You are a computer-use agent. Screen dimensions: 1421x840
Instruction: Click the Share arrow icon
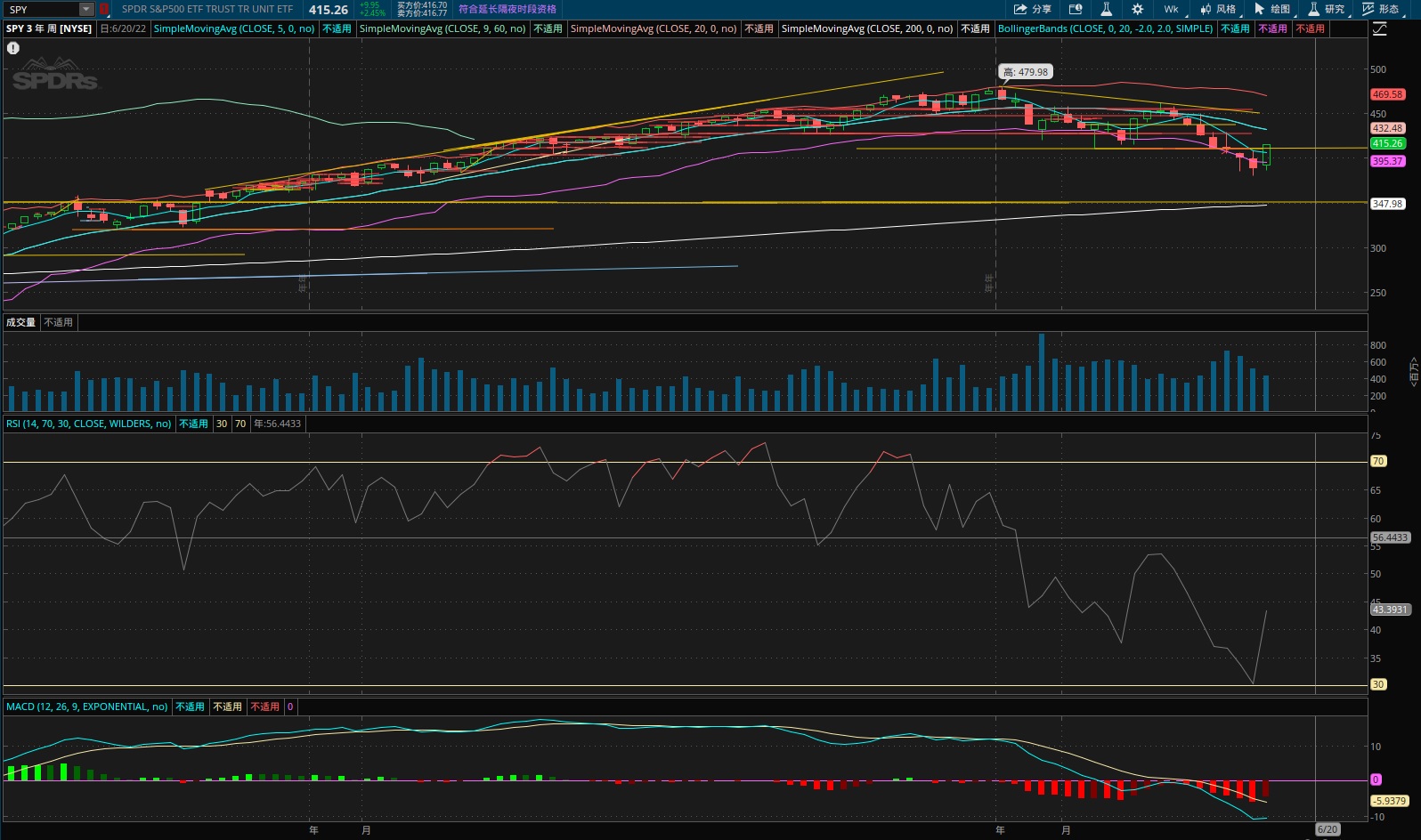1032,9
